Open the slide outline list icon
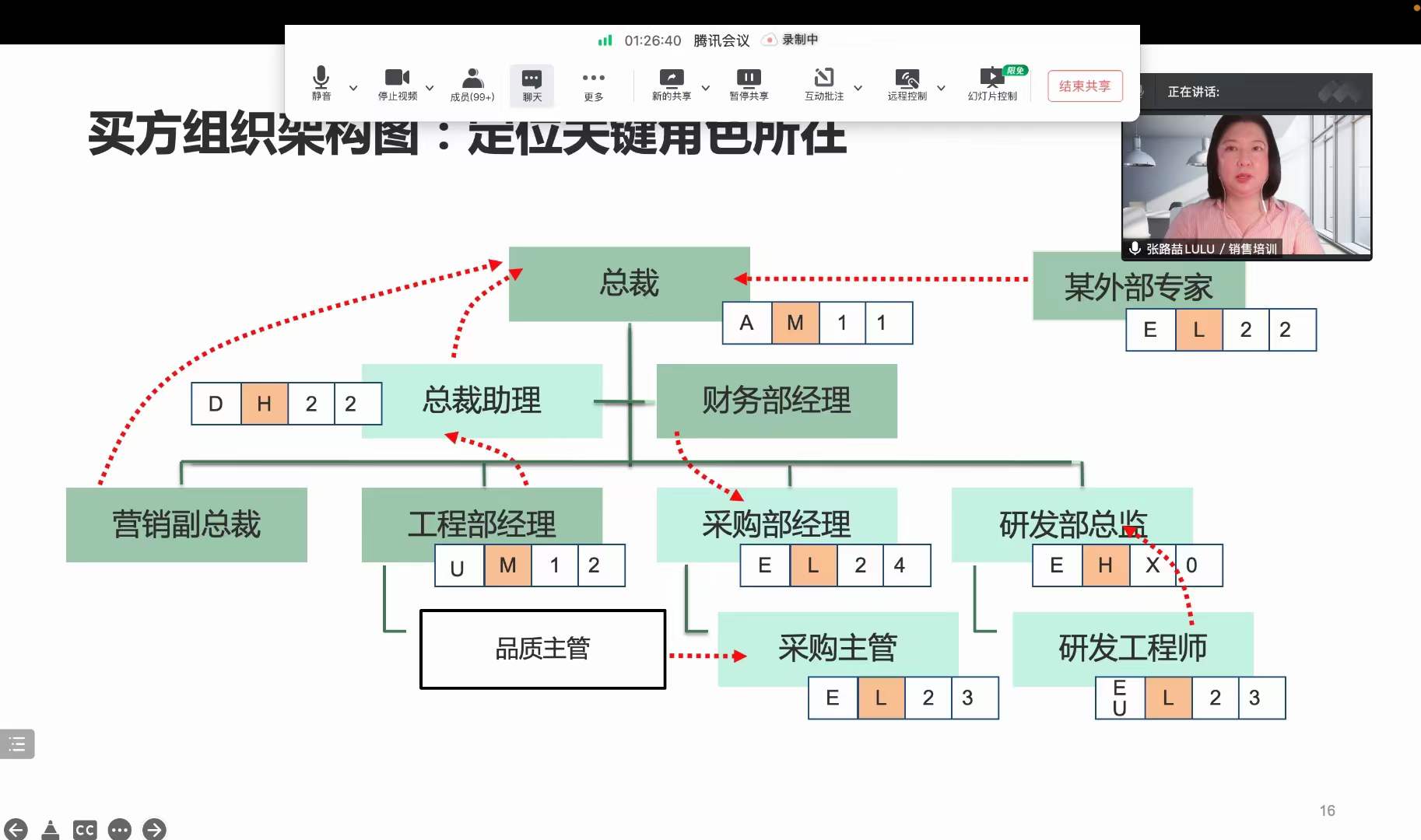1421x840 pixels. click(x=17, y=744)
